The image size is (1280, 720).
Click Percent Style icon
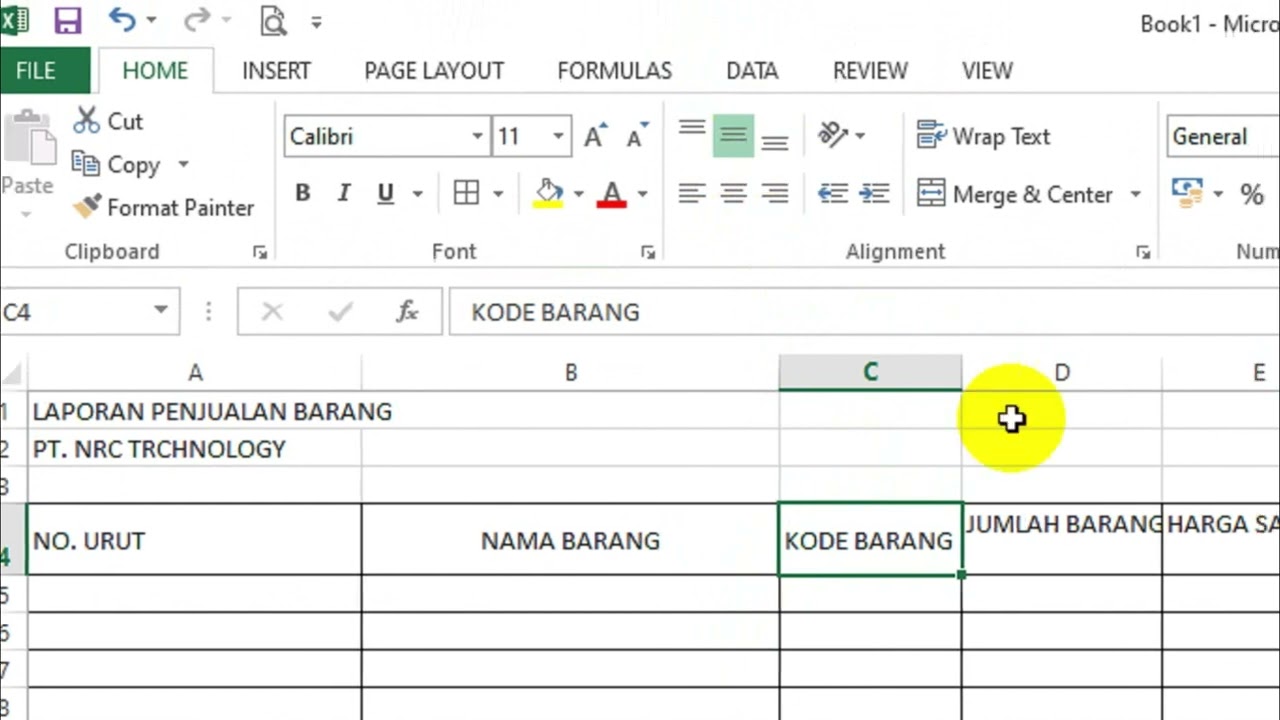tap(1252, 194)
